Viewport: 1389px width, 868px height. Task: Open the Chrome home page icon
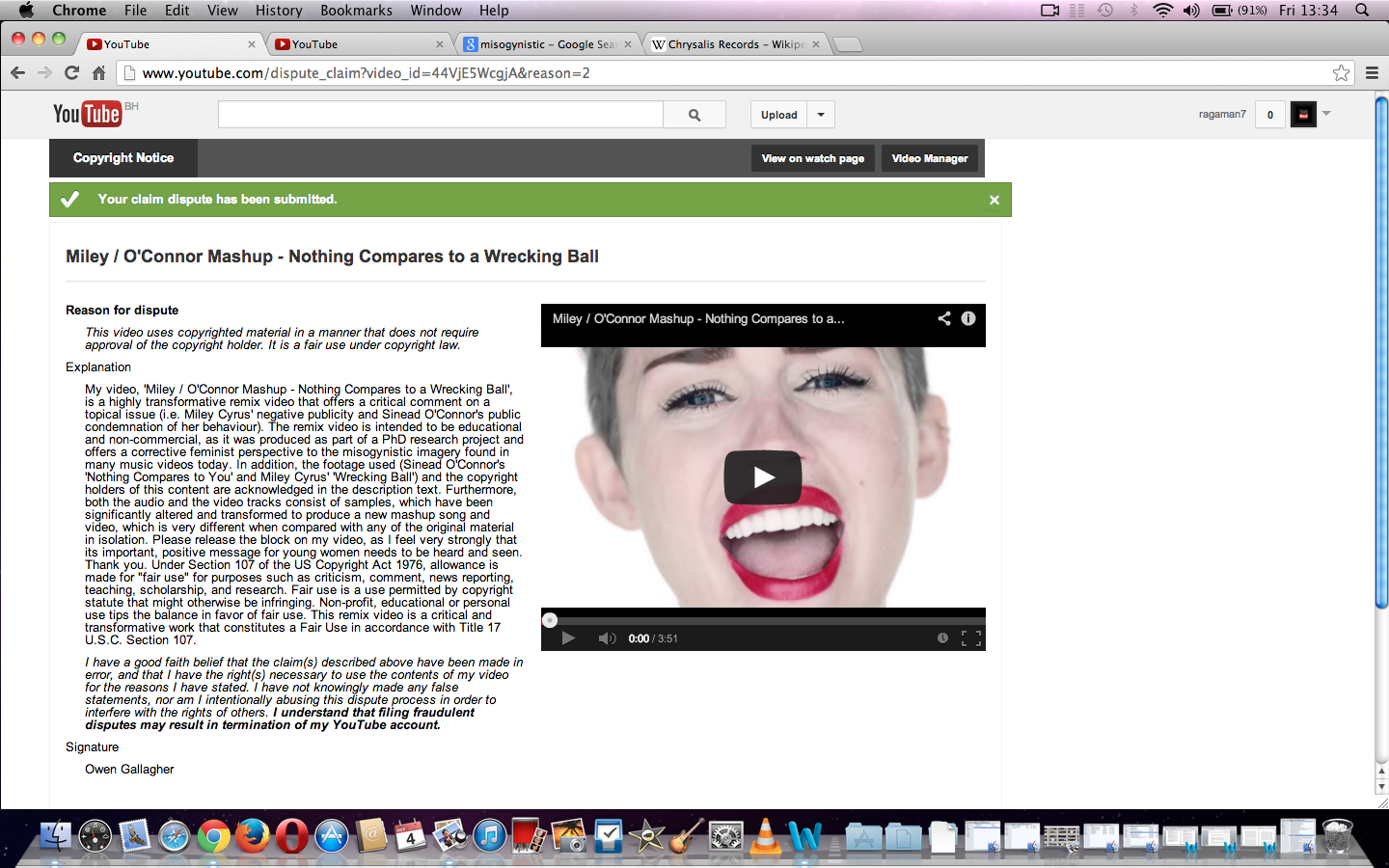coord(98,72)
